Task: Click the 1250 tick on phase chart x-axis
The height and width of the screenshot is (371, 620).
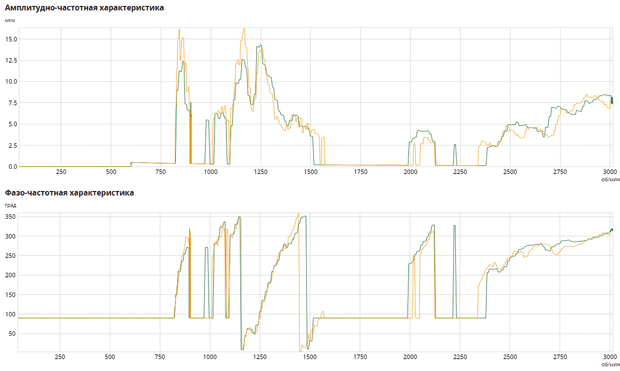Action: [260, 357]
